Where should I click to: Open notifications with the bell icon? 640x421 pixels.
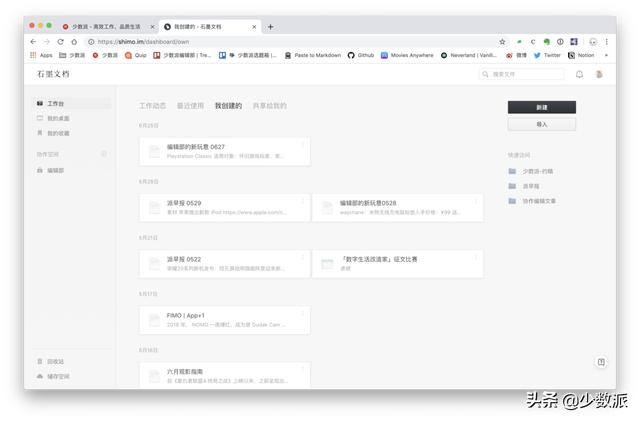pyautogui.click(x=579, y=74)
